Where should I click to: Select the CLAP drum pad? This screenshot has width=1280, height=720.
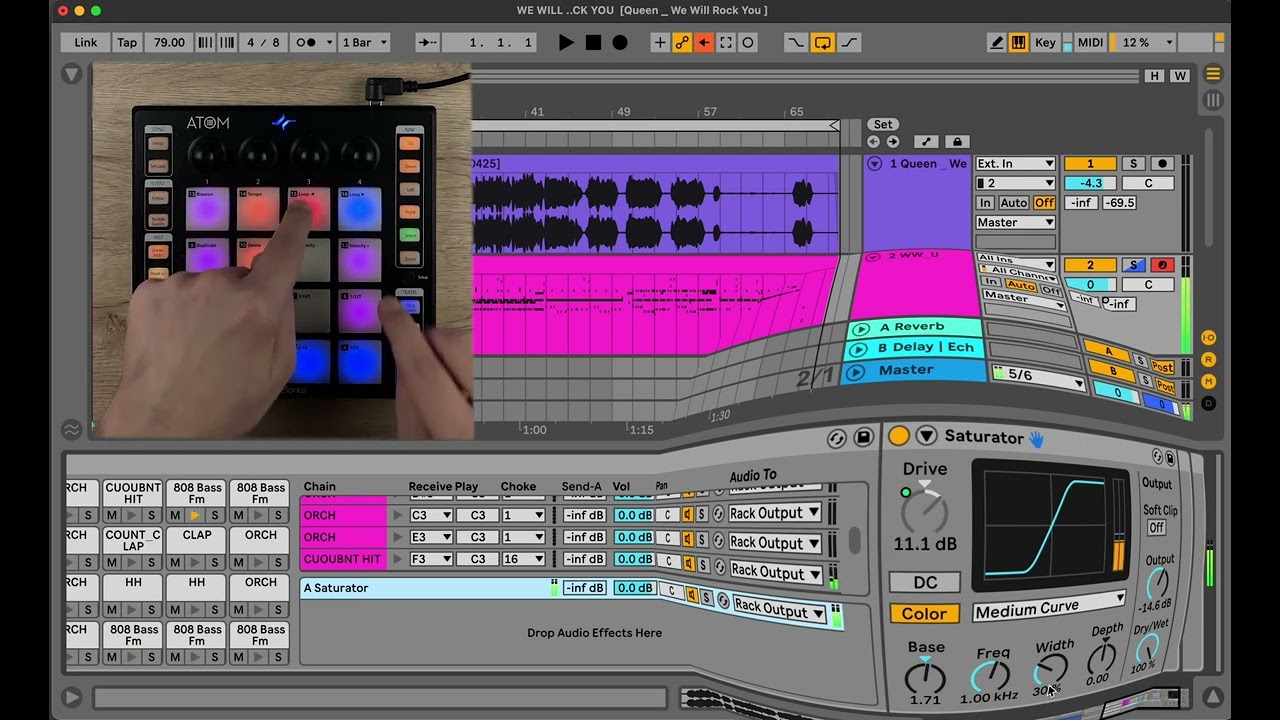tap(197, 541)
